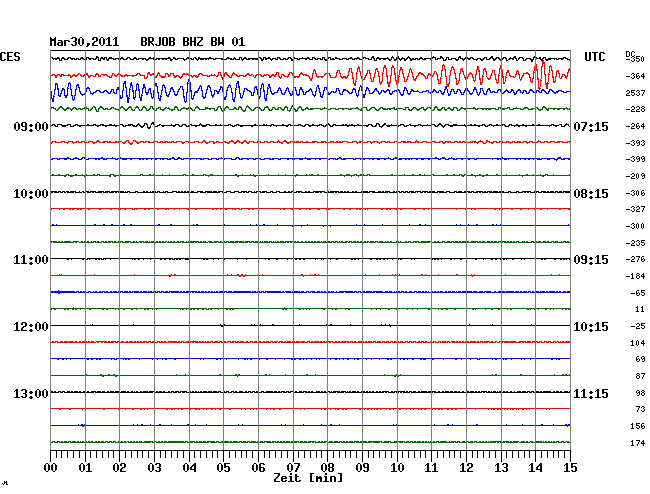This screenshot has height=494, width=650.
Task: Click minute axis label 07
Action: (x=293, y=468)
